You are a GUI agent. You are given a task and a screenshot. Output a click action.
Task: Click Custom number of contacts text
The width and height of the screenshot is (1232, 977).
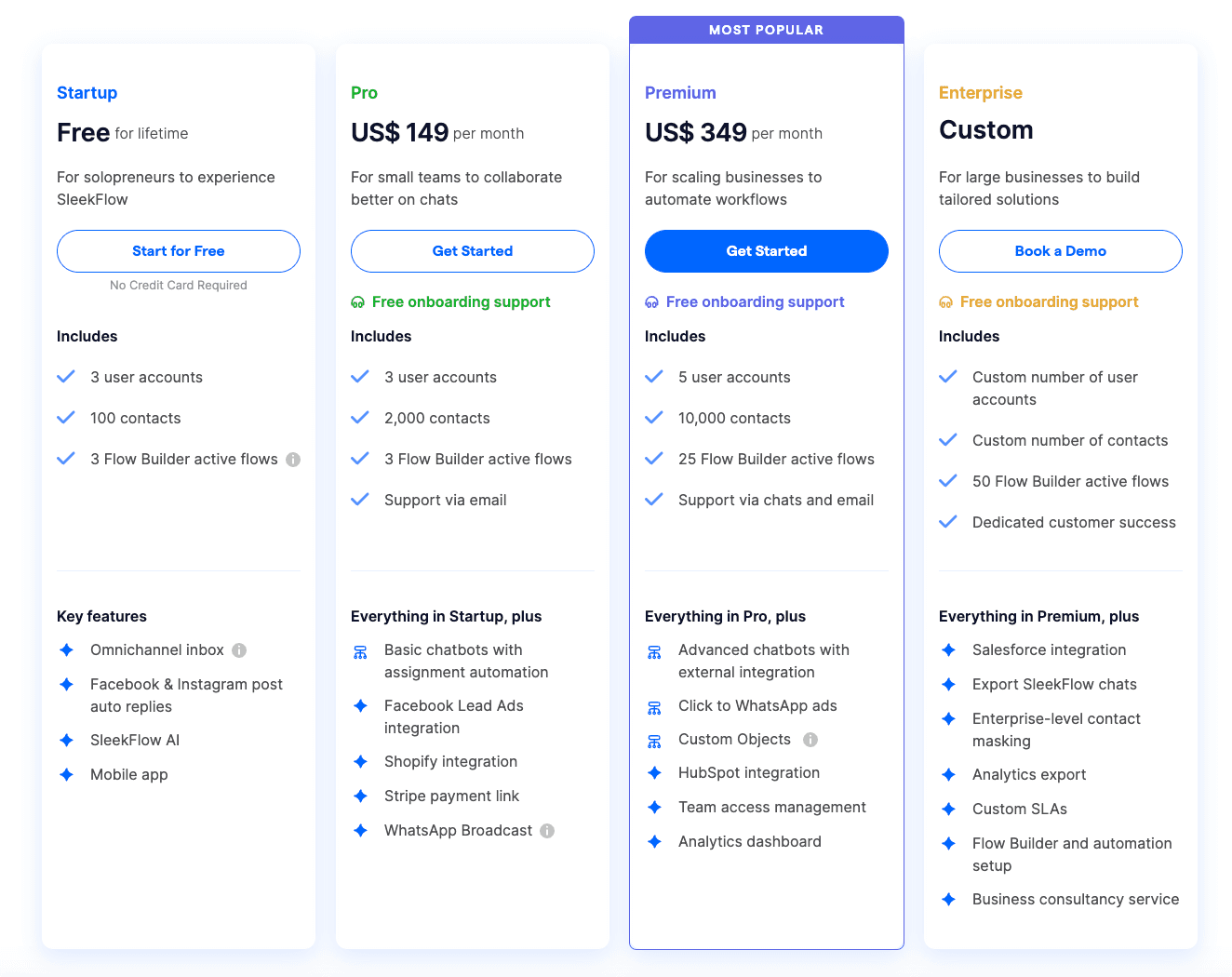tap(1070, 441)
